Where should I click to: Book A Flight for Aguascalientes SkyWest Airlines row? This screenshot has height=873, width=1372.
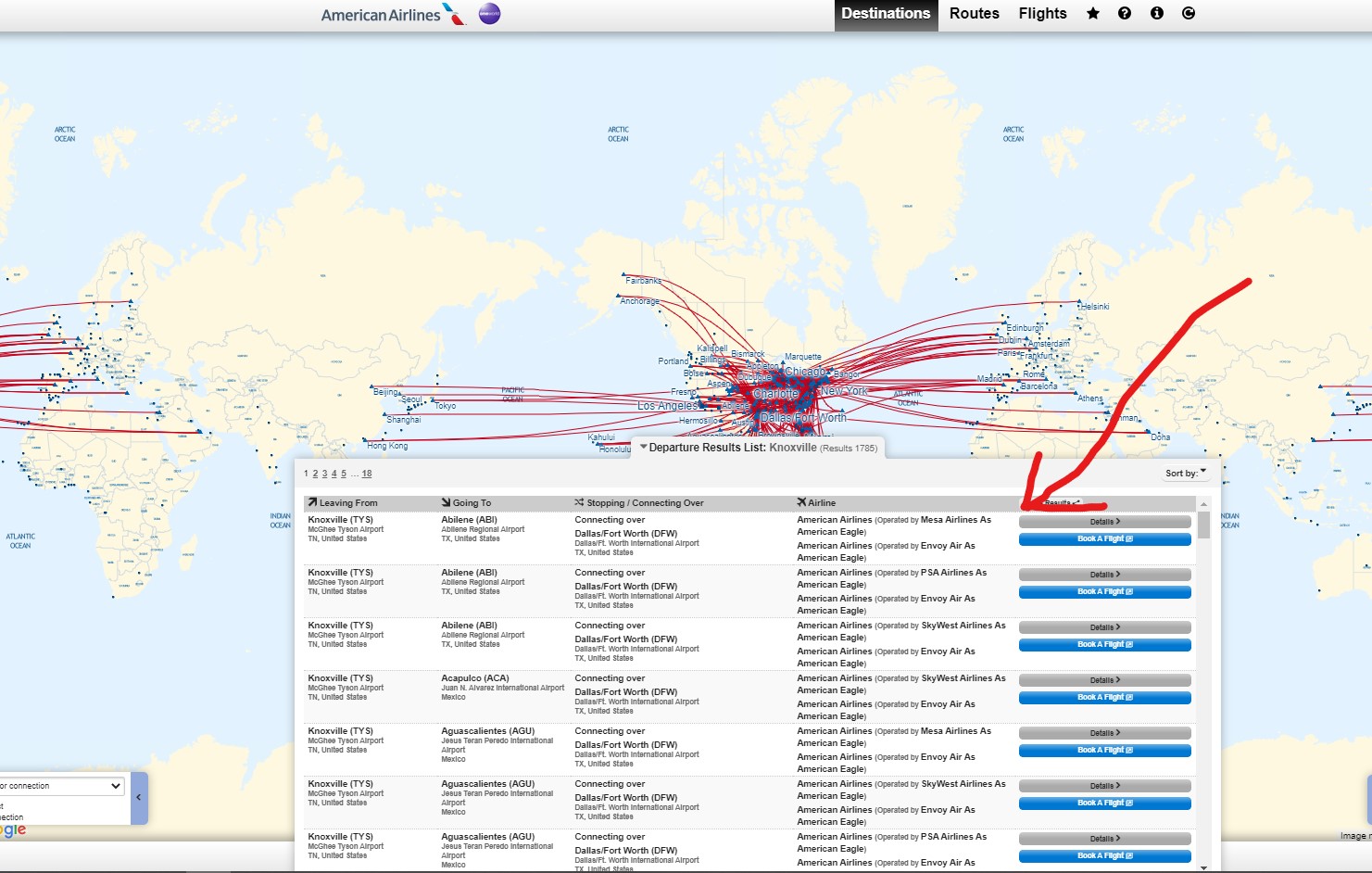(1105, 803)
